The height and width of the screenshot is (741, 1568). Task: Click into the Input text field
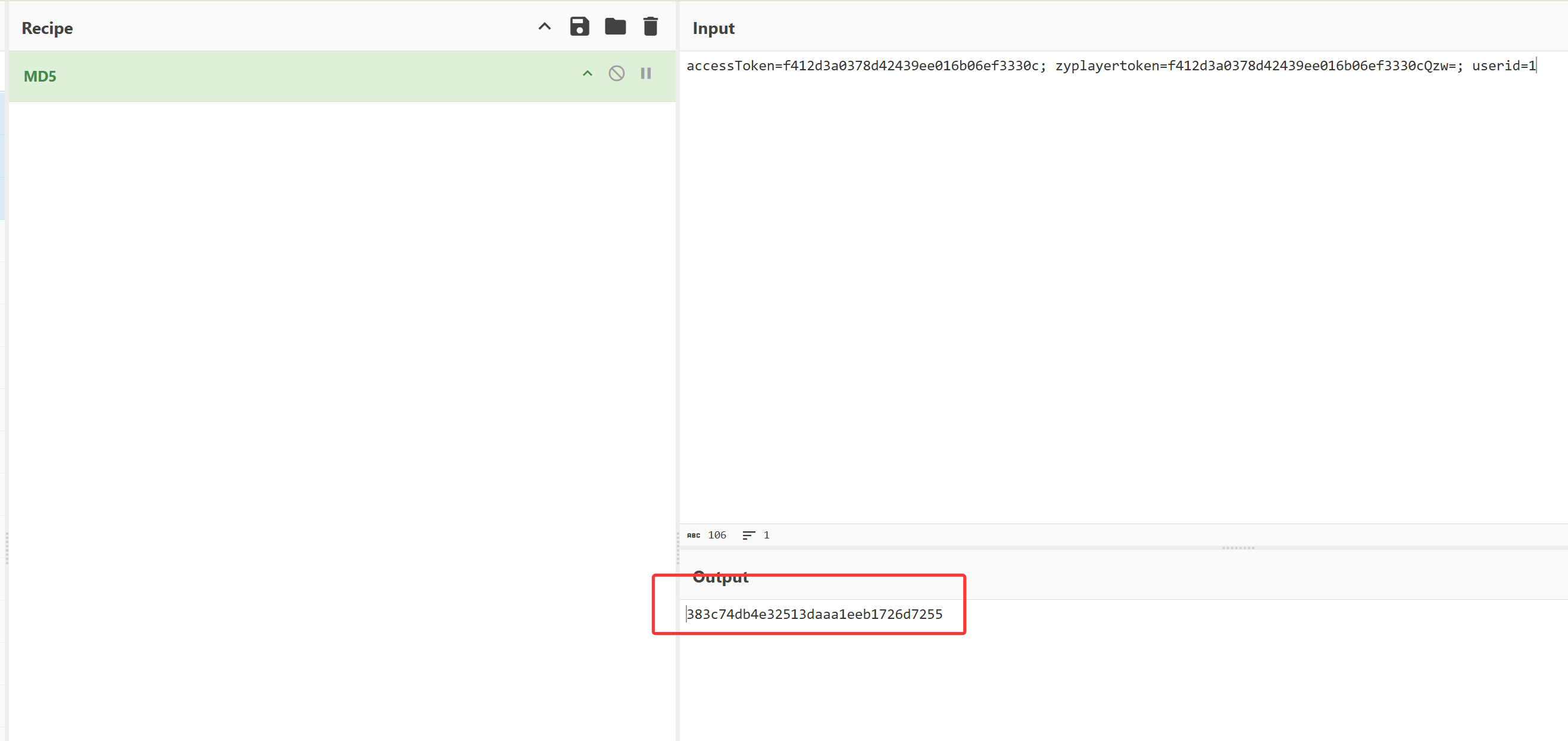tap(1096, 274)
